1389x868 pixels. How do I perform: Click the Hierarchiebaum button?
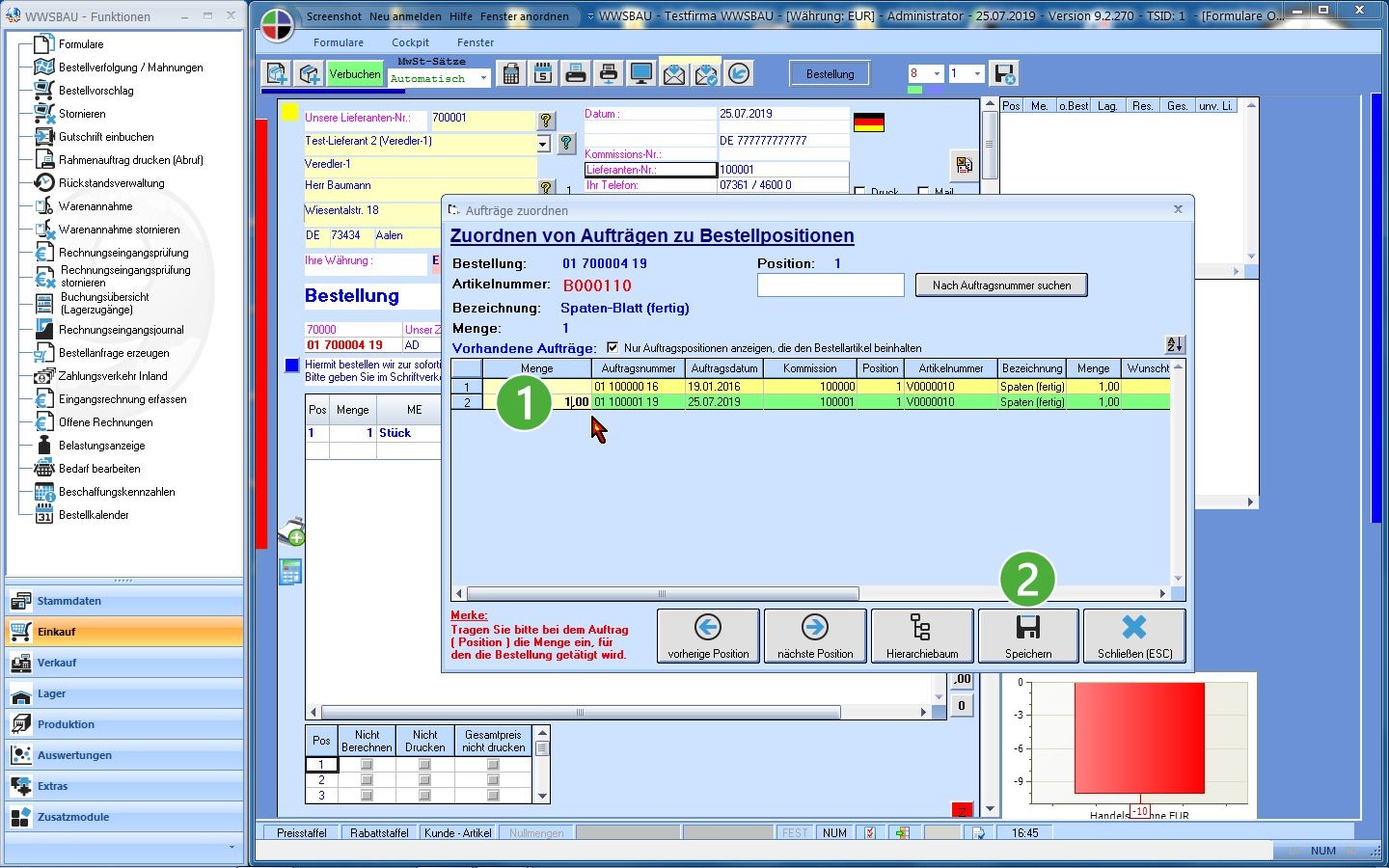tap(922, 637)
